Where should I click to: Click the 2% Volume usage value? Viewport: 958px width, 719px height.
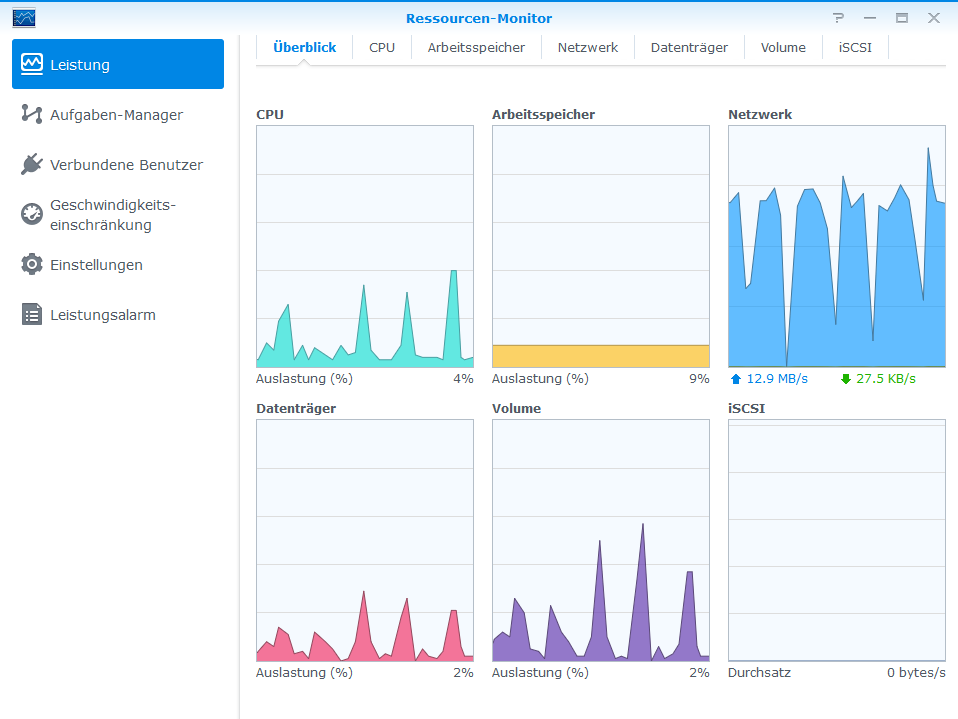(x=699, y=673)
